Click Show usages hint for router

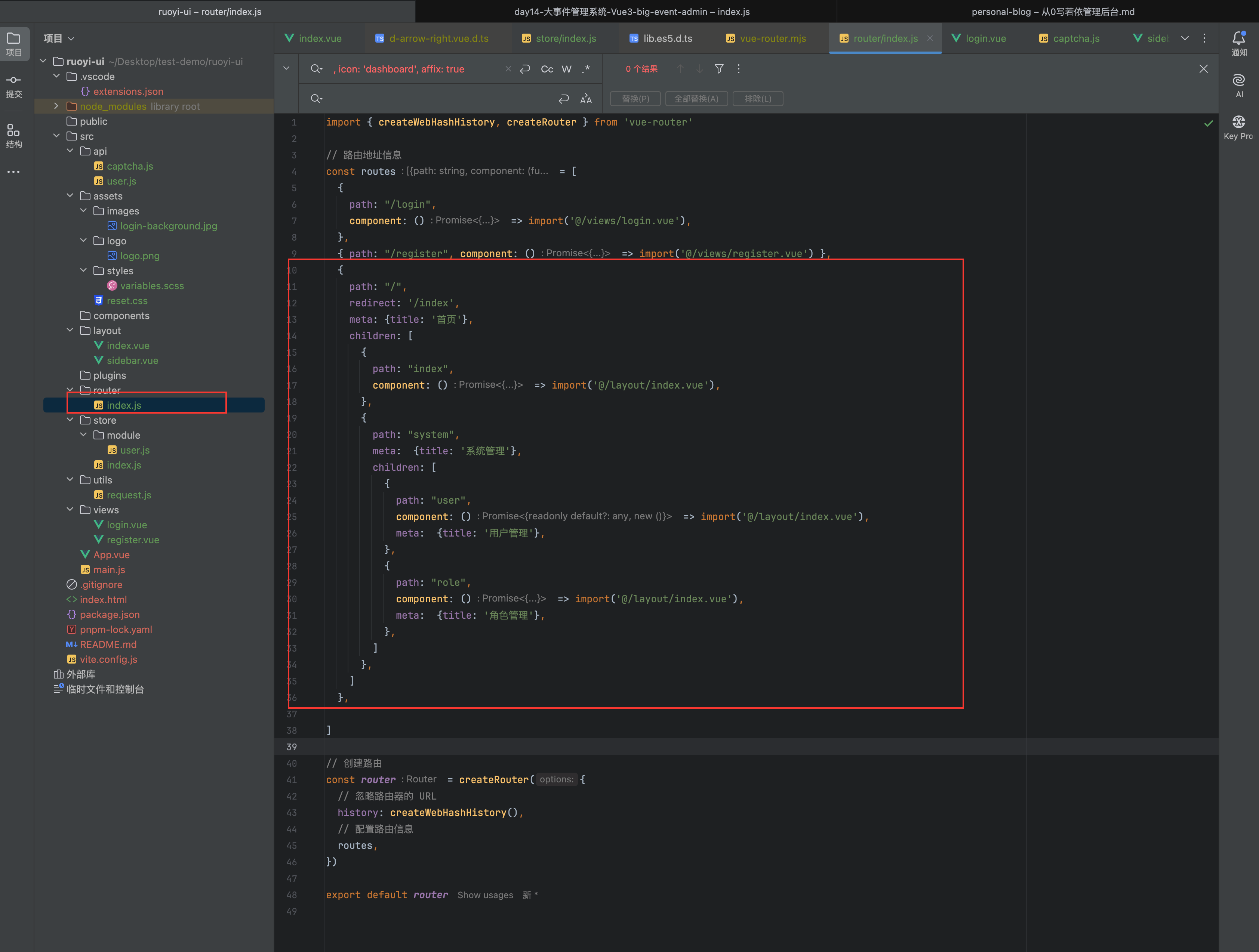click(x=485, y=895)
